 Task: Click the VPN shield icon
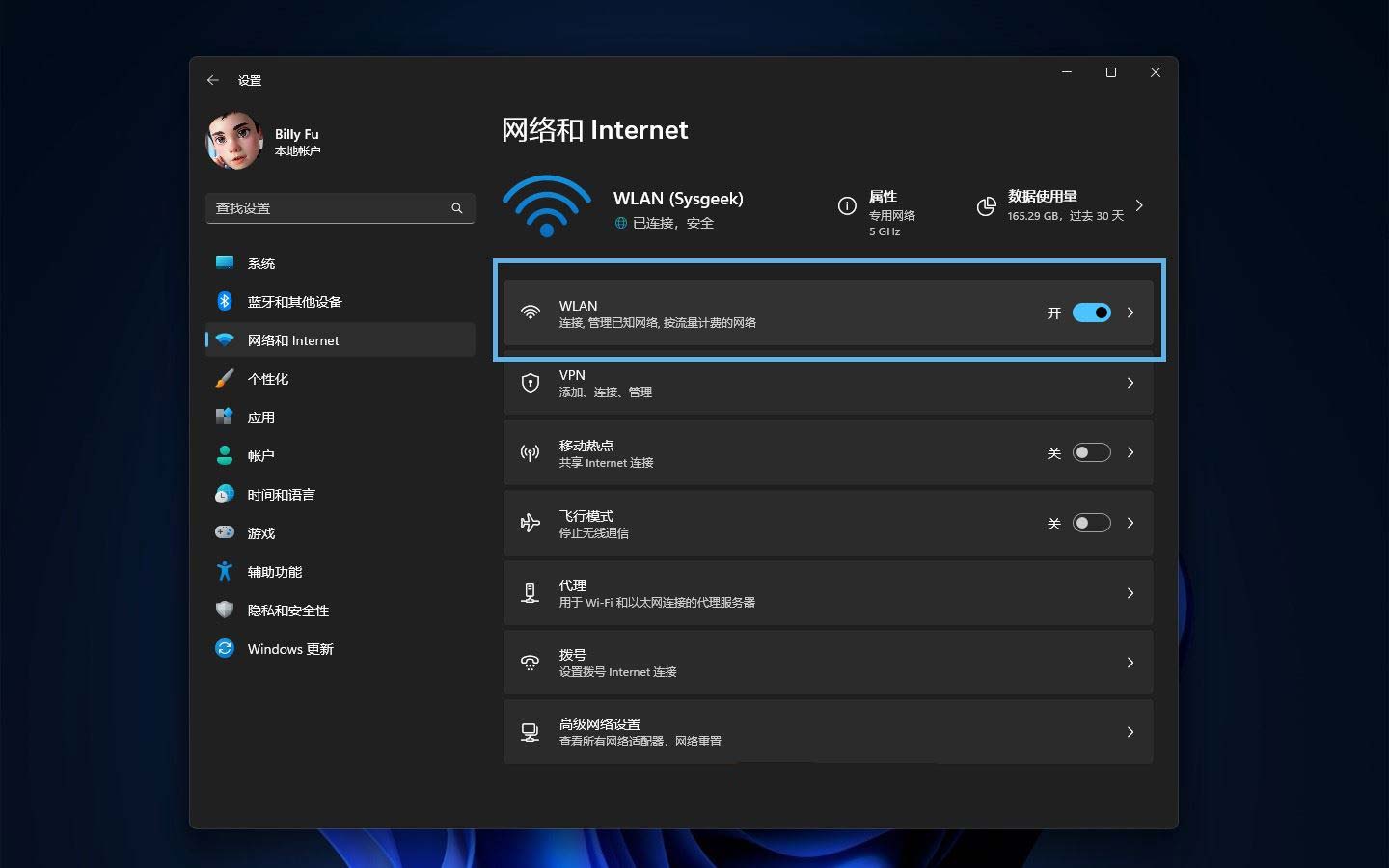click(x=529, y=382)
